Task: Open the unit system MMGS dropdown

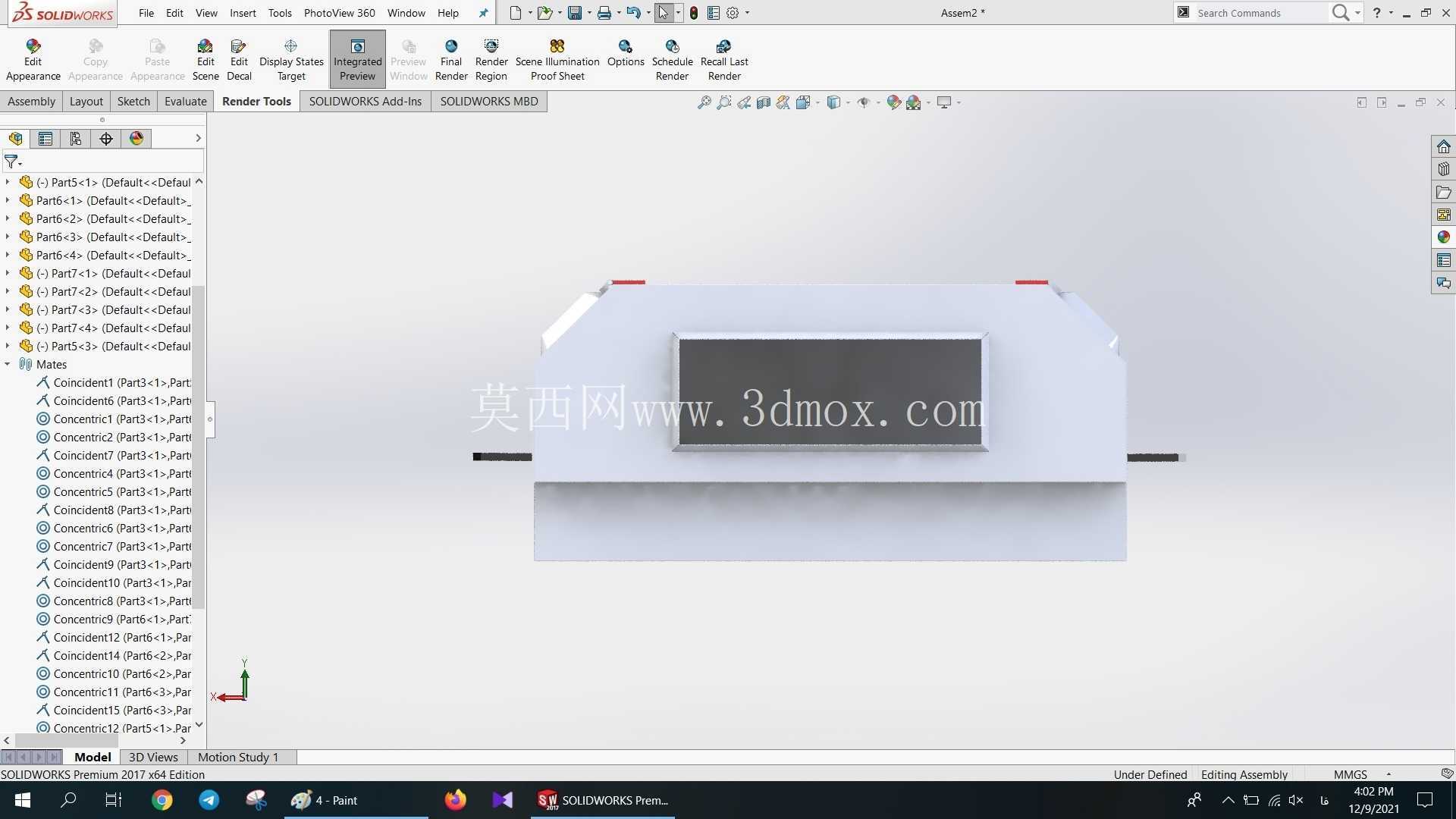Action: (1389, 774)
